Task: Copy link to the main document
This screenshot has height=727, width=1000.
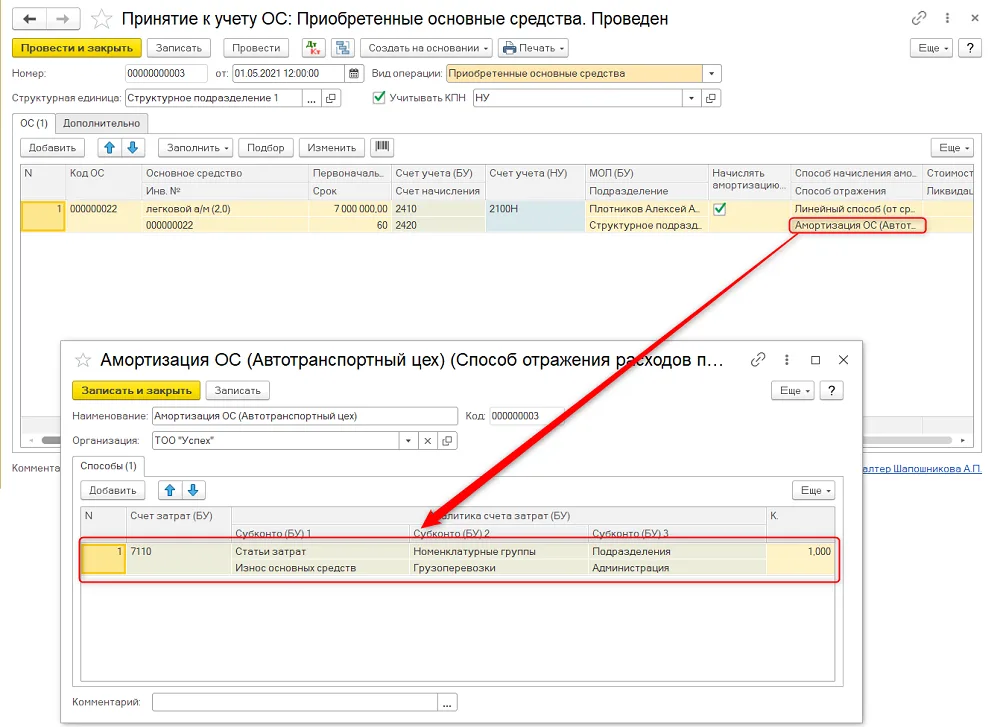Action: 918,18
